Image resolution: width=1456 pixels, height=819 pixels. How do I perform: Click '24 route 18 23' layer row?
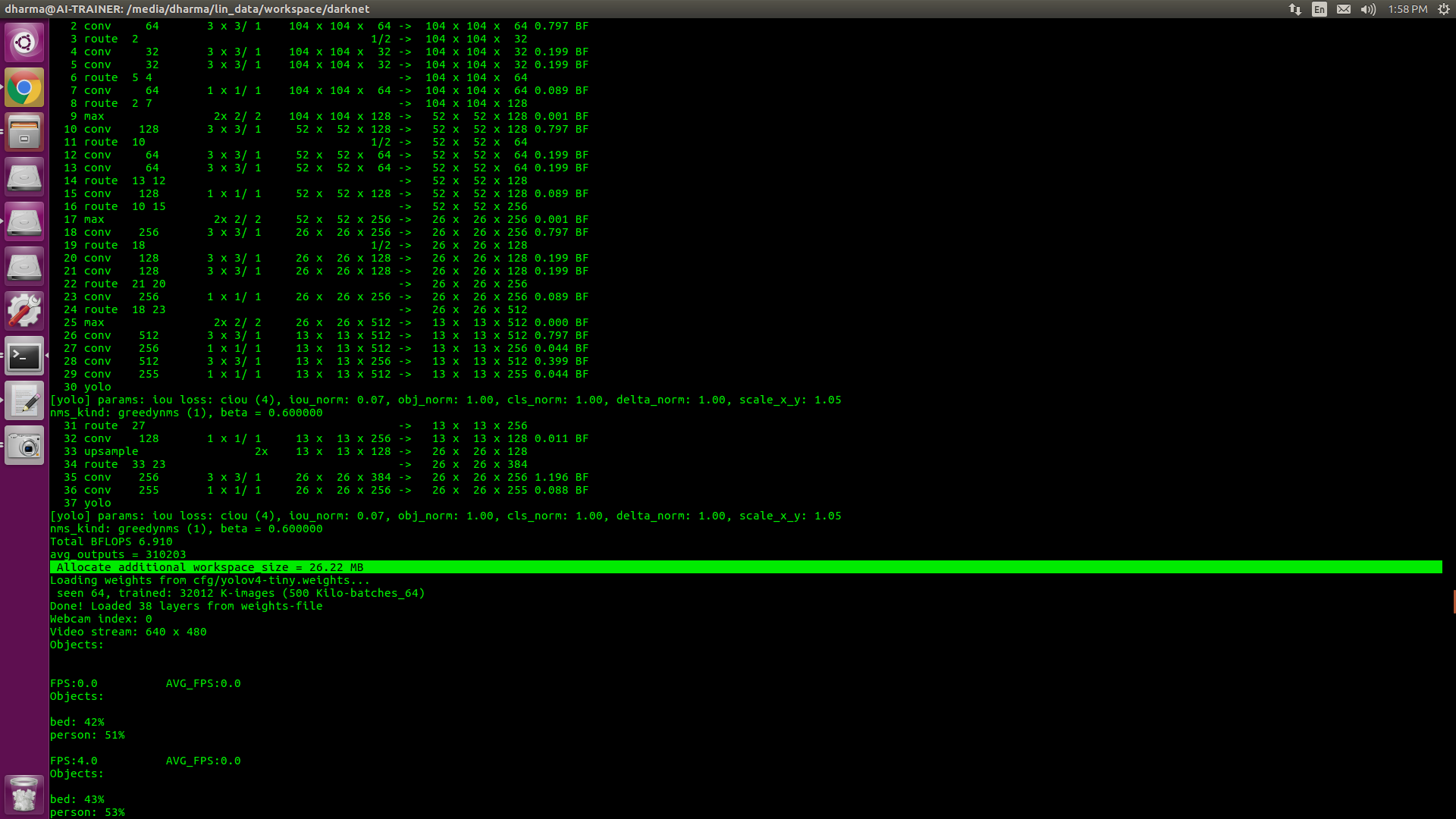[296, 309]
